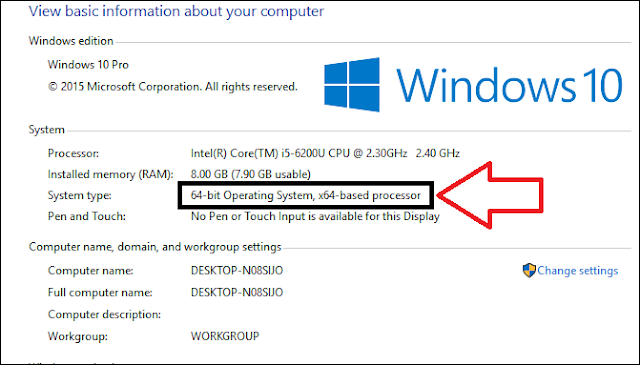Viewport: 640px width, 365px height.
Task: Click the WORKGROUP value
Action: coord(225,336)
